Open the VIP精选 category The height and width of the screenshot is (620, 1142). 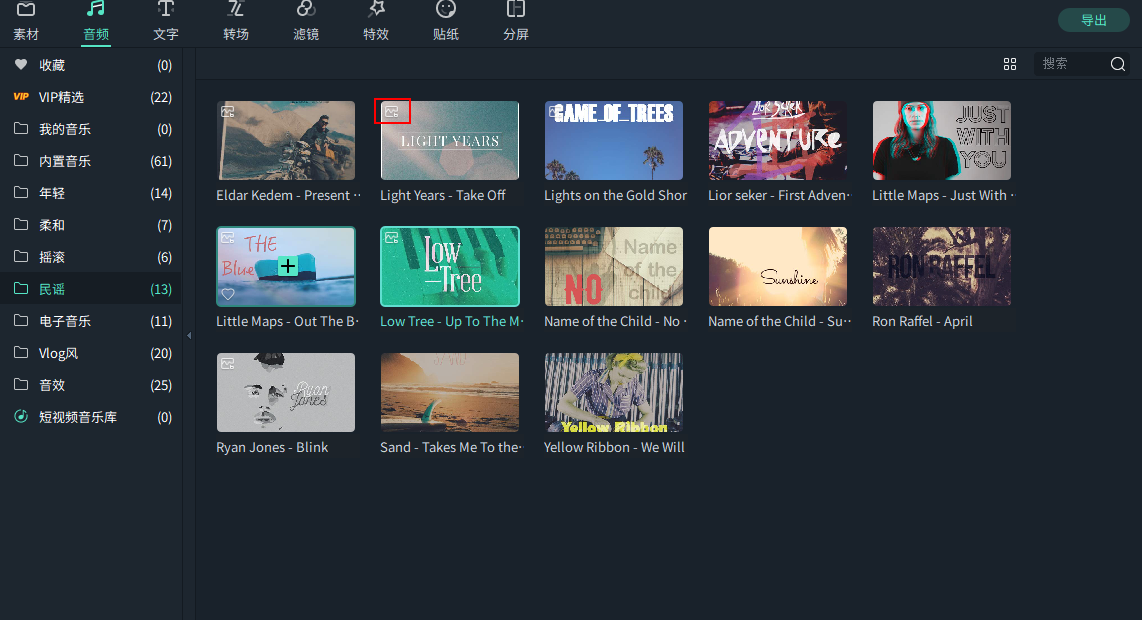[91, 97]
